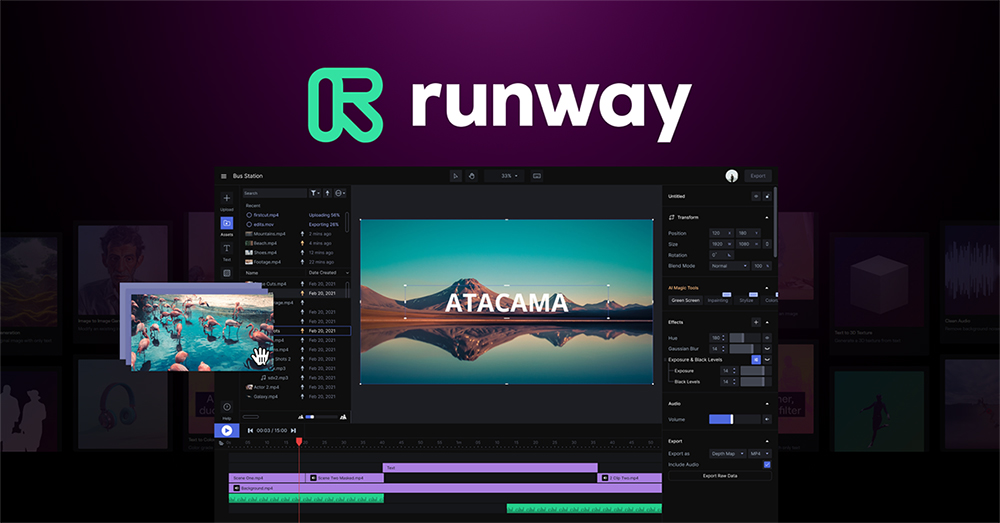Adjust the Volume slider
Screen dimensions: 1000x523
(735, 420)
